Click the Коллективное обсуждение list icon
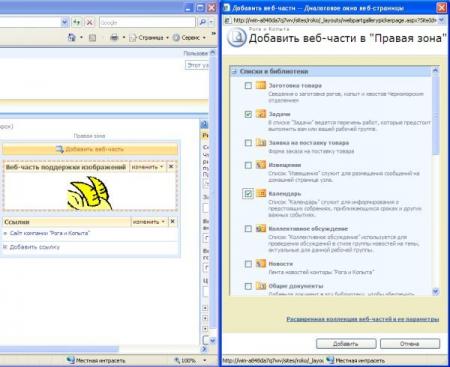 pyautogui.click(x=261, y=228)
